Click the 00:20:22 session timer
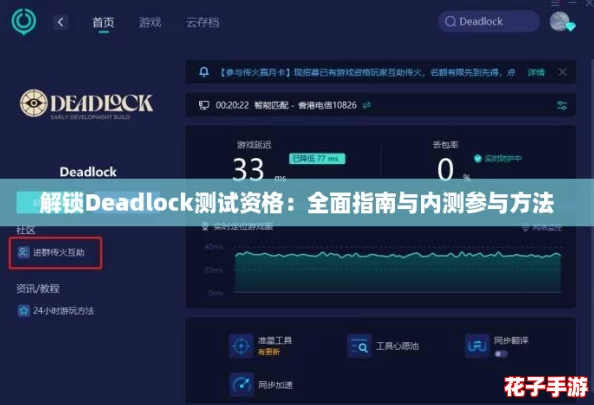The image size is (594, 405). tap(232, 105)
